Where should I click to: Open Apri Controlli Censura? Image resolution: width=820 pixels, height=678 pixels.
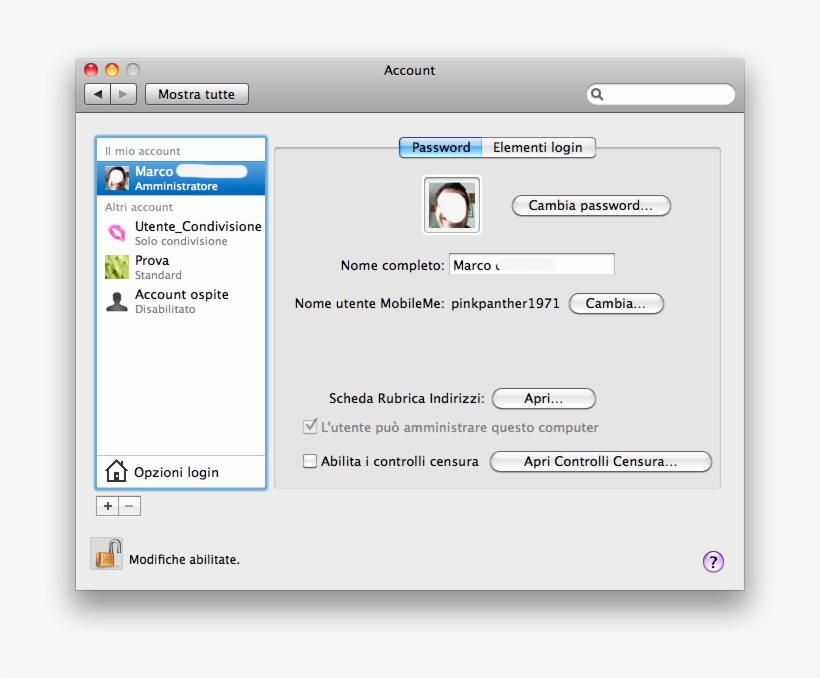tap(600, 461)
